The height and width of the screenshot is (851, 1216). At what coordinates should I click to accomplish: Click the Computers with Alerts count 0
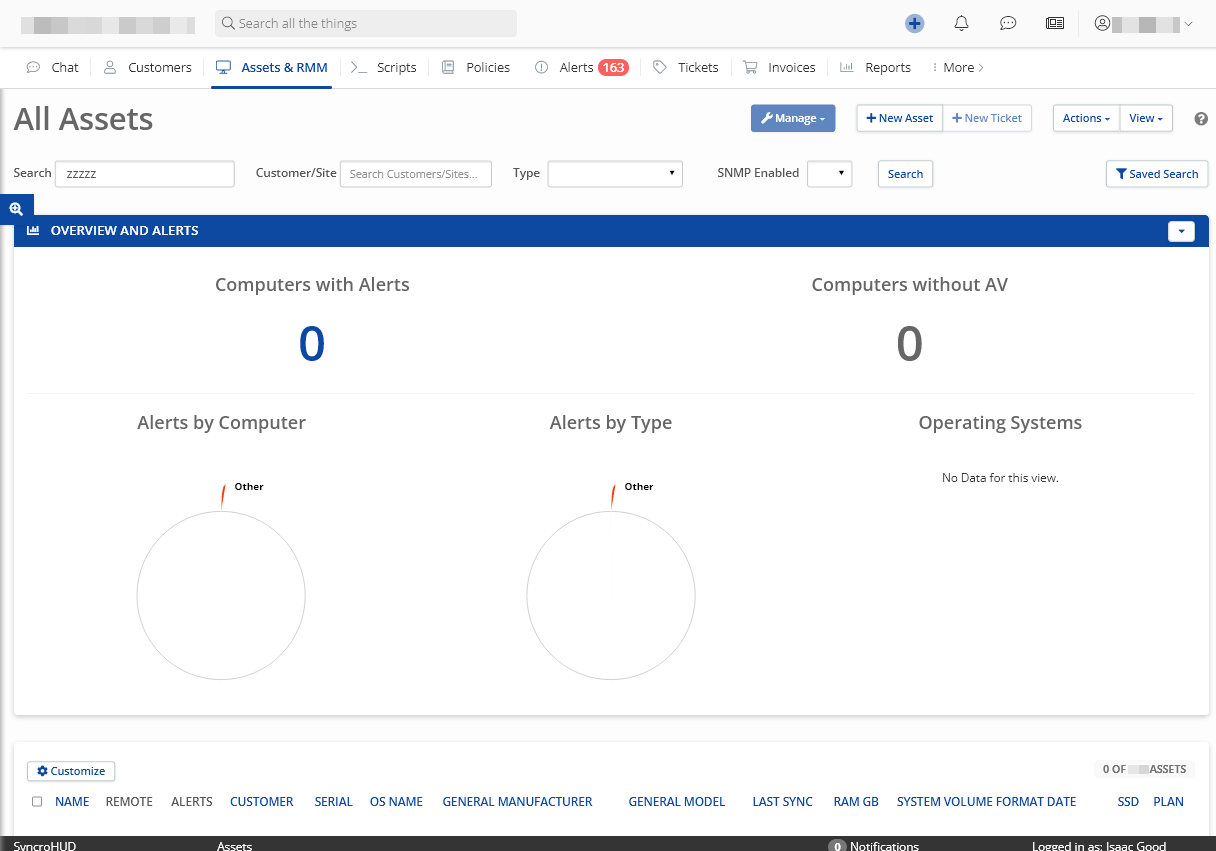[x=312, y=344]
